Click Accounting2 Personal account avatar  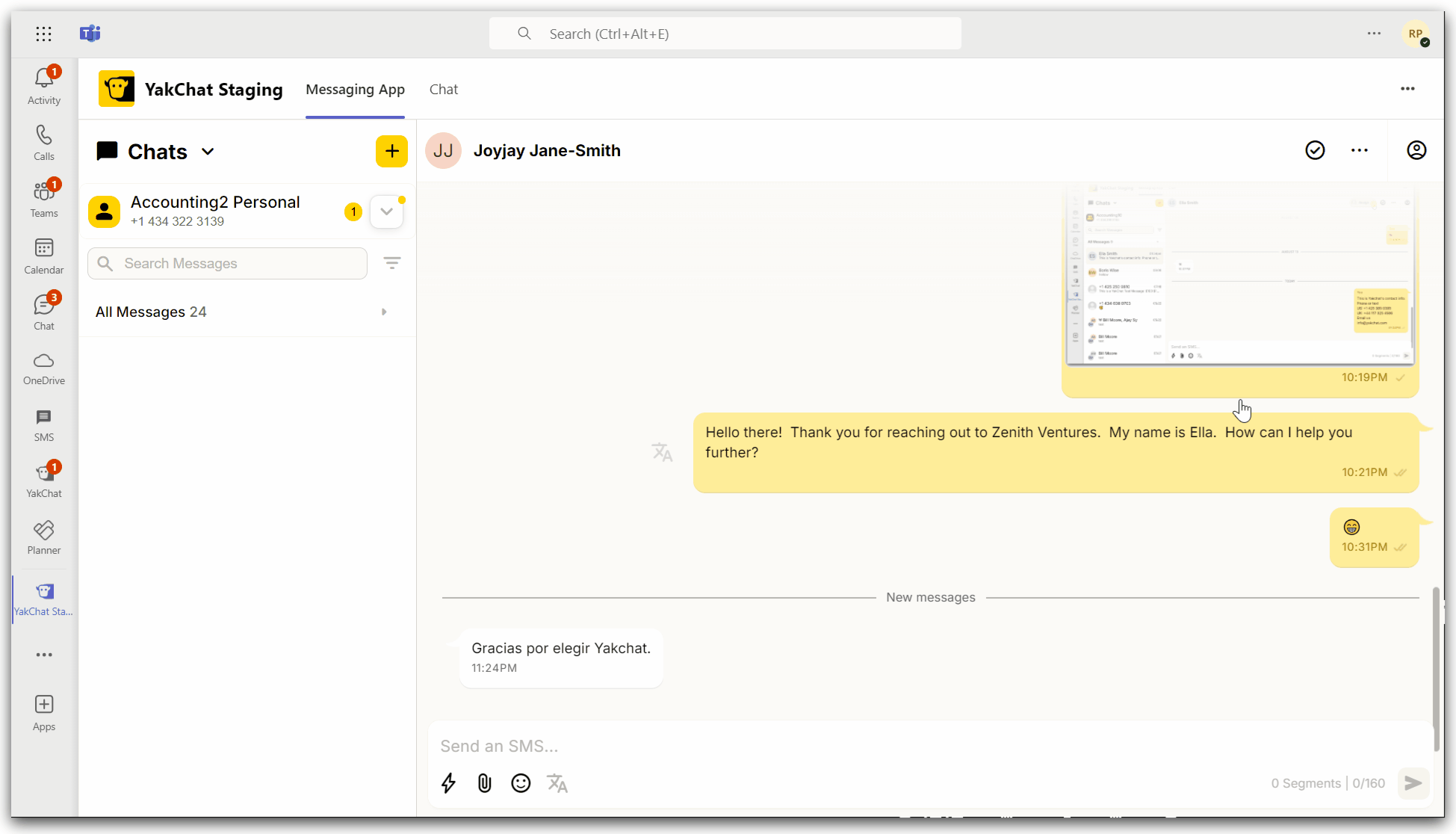(x=104, y=211)
